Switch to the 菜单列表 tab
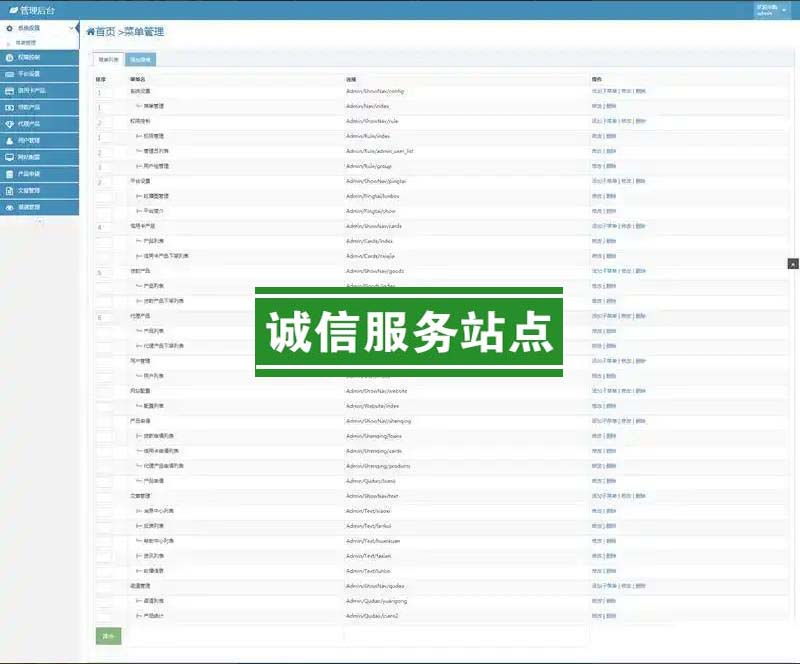This screenshot has height=664, width=800. point(109,60)
